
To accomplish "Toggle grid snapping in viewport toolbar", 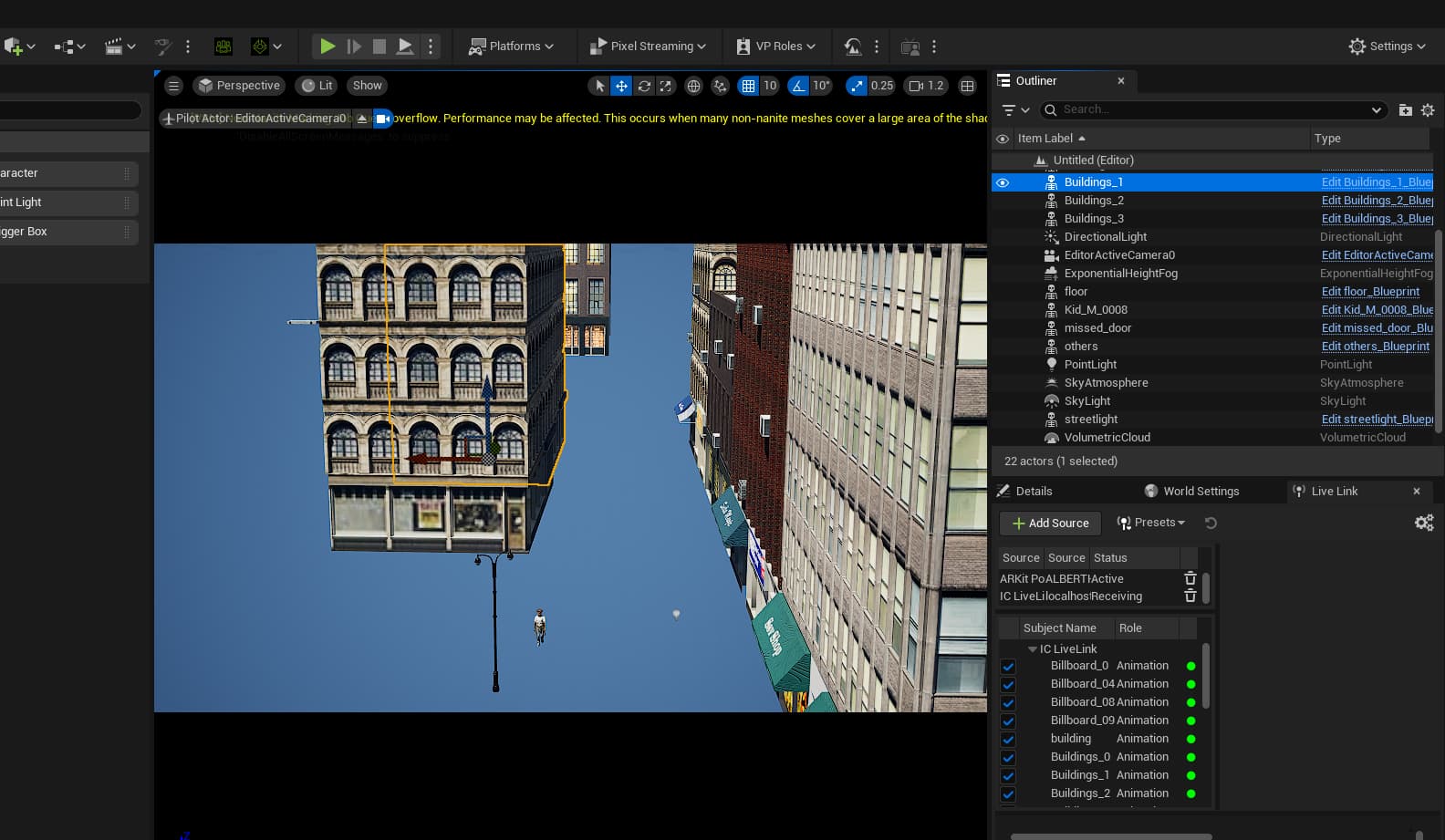I will [748, 86].
